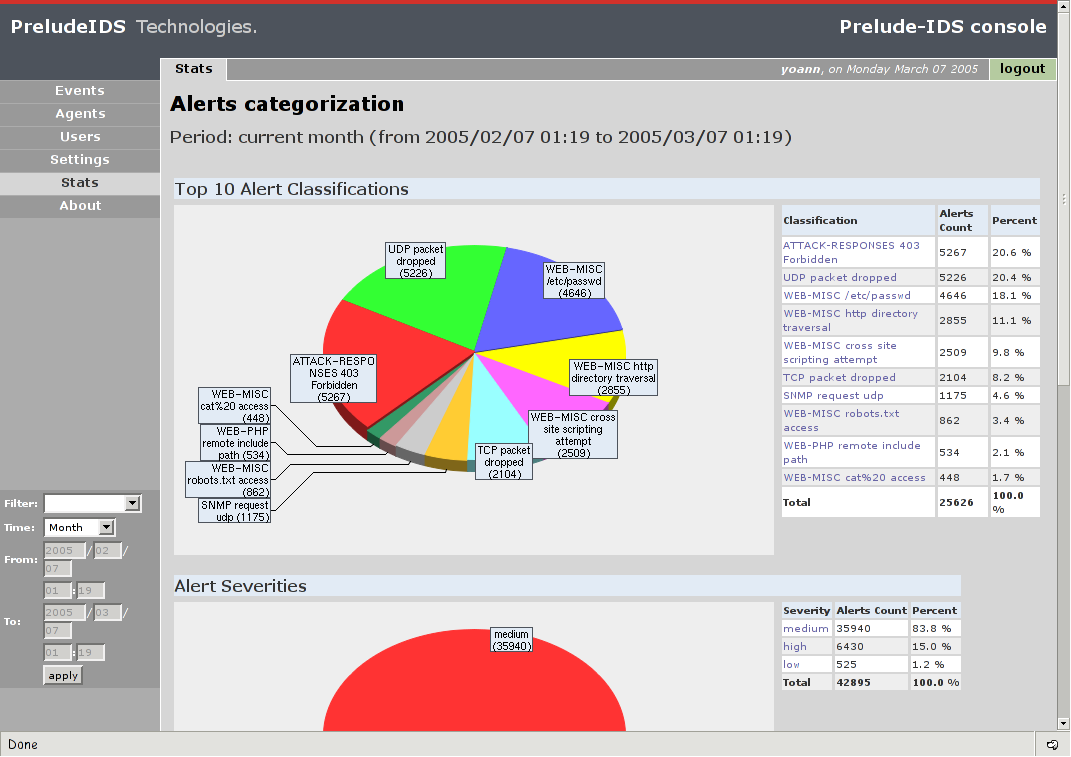Open WEB-MISC robots.txt access link
The width and height of the screenshot is (1071, 757).
pyautogui.click(x=841, y=421)
